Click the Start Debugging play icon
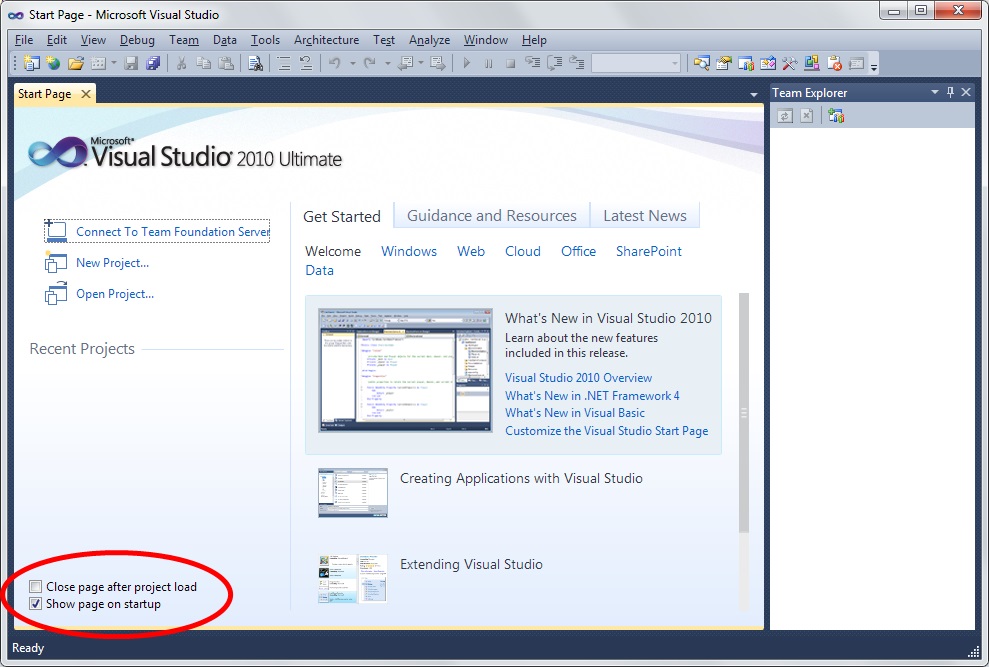The image size is (989, 667). point(467,63)
